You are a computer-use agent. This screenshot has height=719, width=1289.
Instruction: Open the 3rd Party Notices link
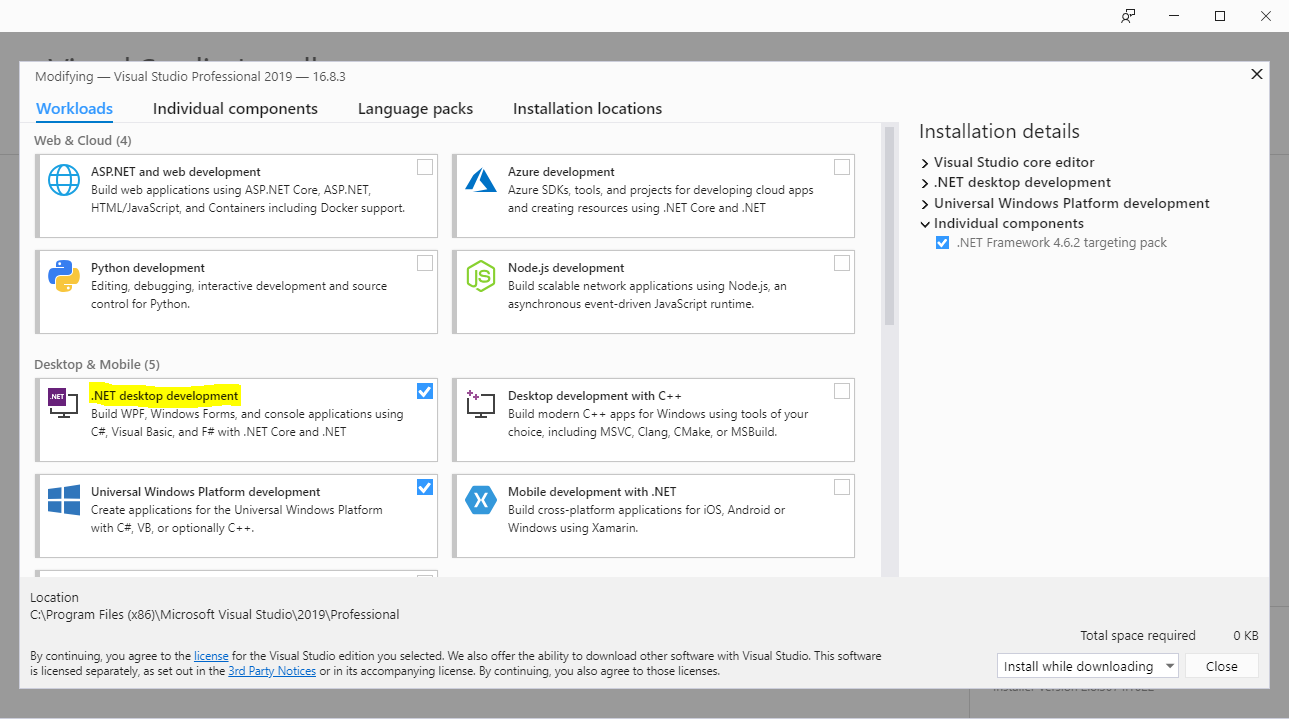click(x=272, y=671)
